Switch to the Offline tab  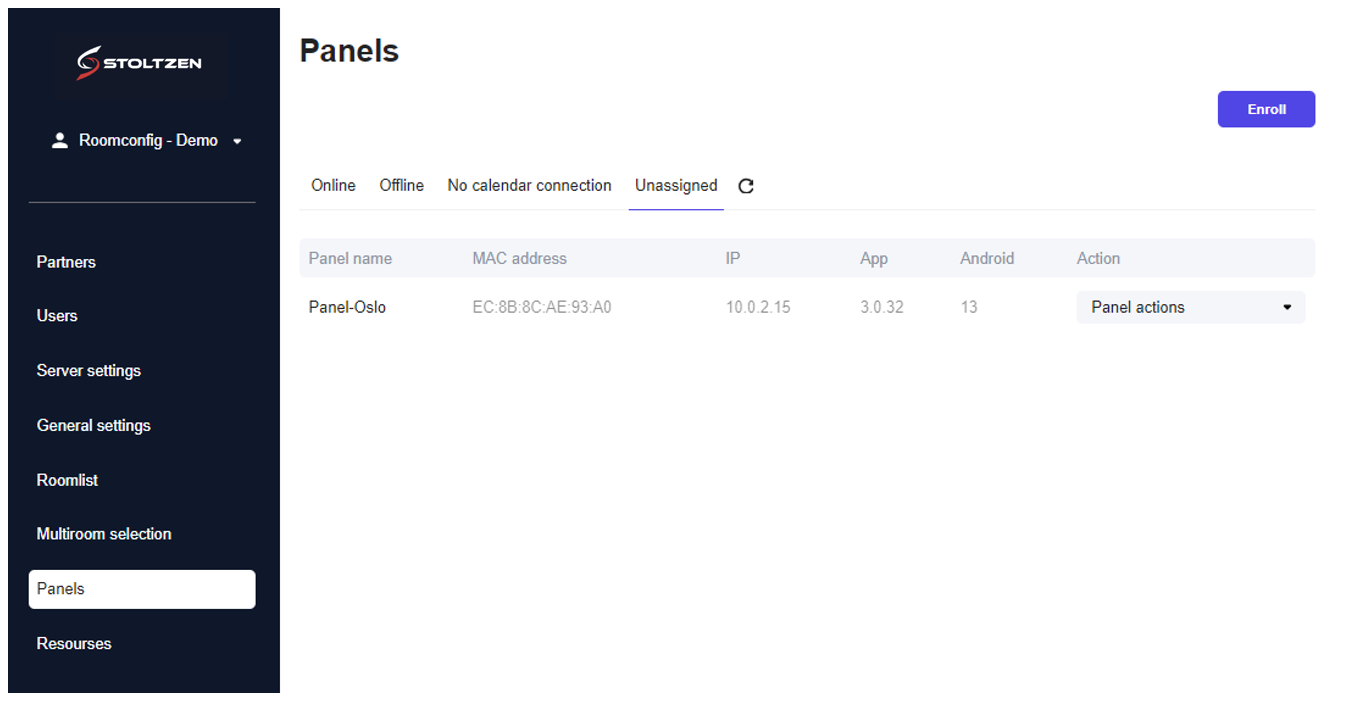(401, 186)
